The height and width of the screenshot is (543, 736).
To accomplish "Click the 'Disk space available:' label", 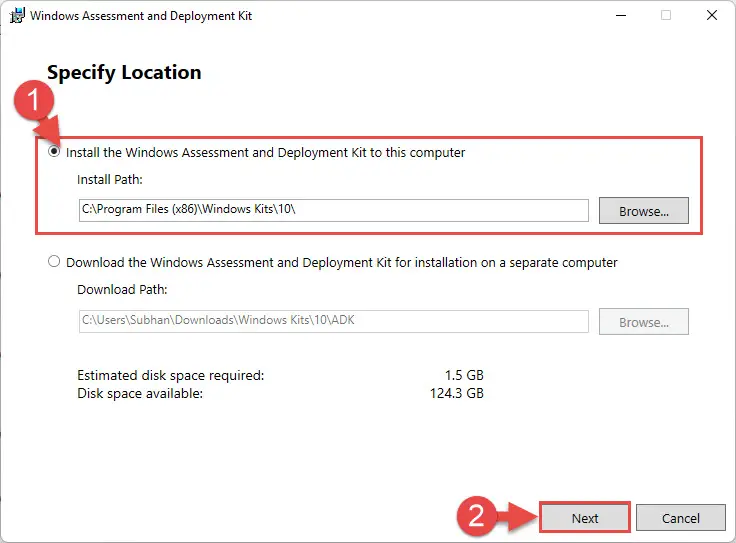I will click(x=140, y=393).
